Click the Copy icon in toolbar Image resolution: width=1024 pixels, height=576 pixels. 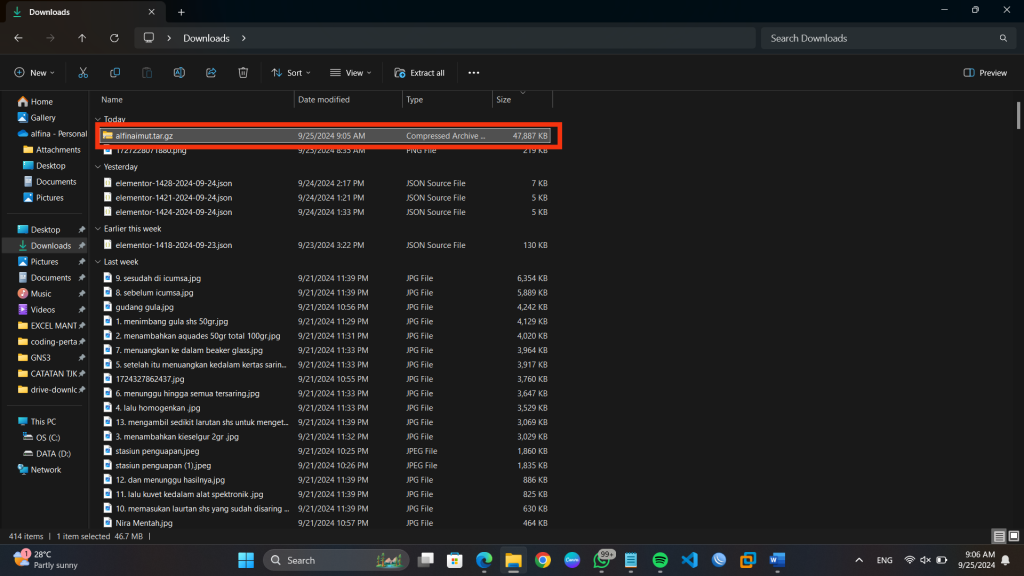tap(115, 73)
